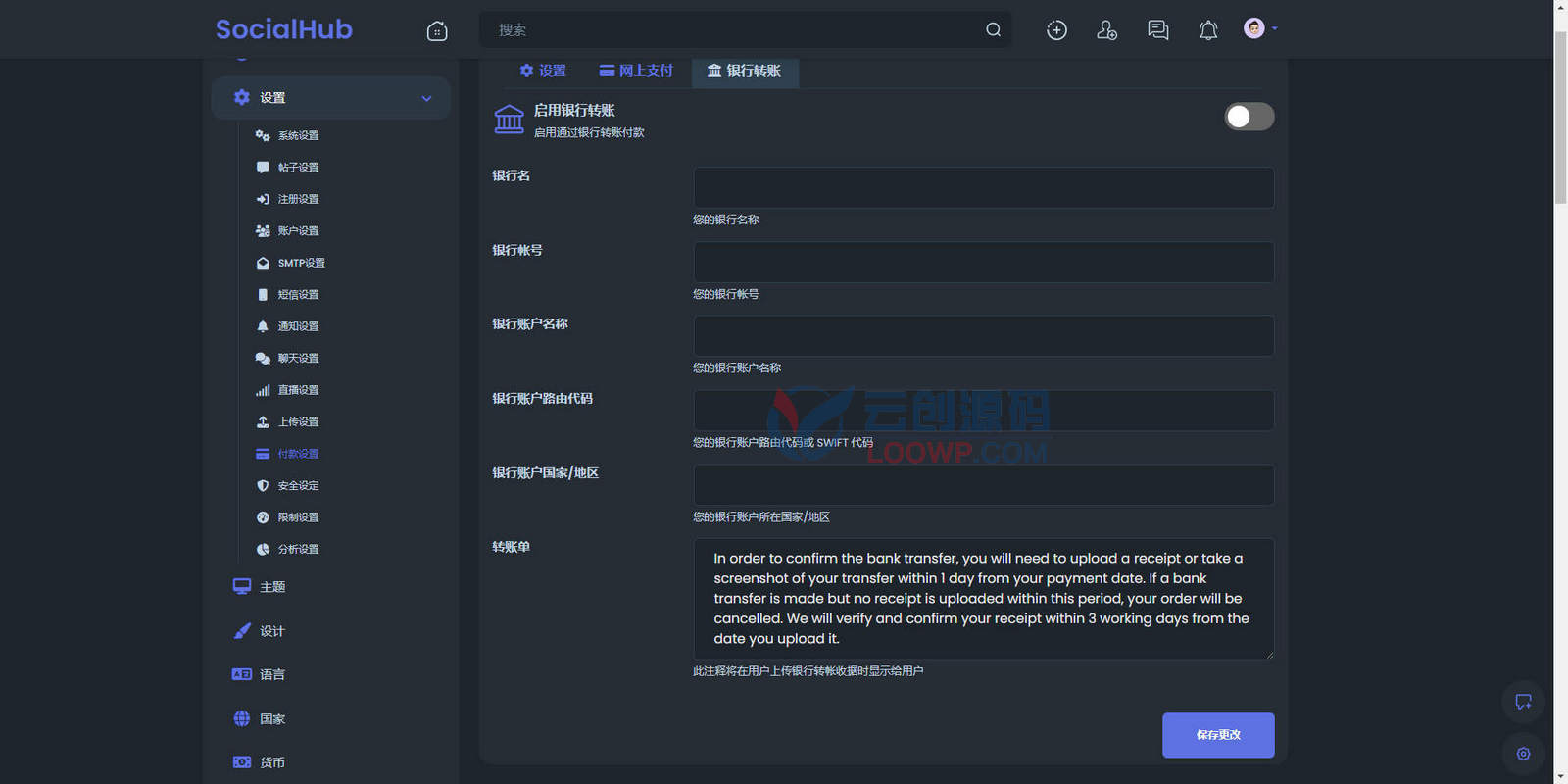
Task: Click the home icon in top bar
Action: (x=437, y=30)
